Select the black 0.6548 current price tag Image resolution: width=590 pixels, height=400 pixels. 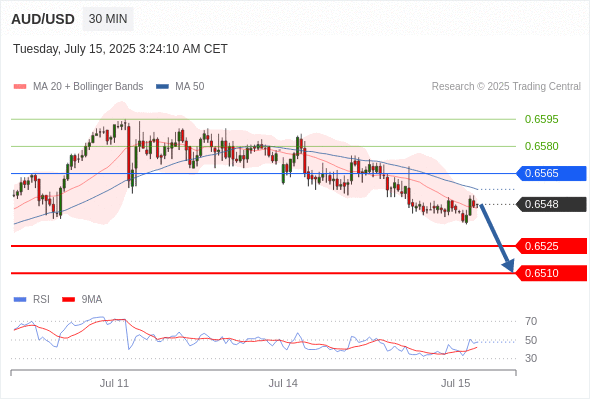click(551, 204)
